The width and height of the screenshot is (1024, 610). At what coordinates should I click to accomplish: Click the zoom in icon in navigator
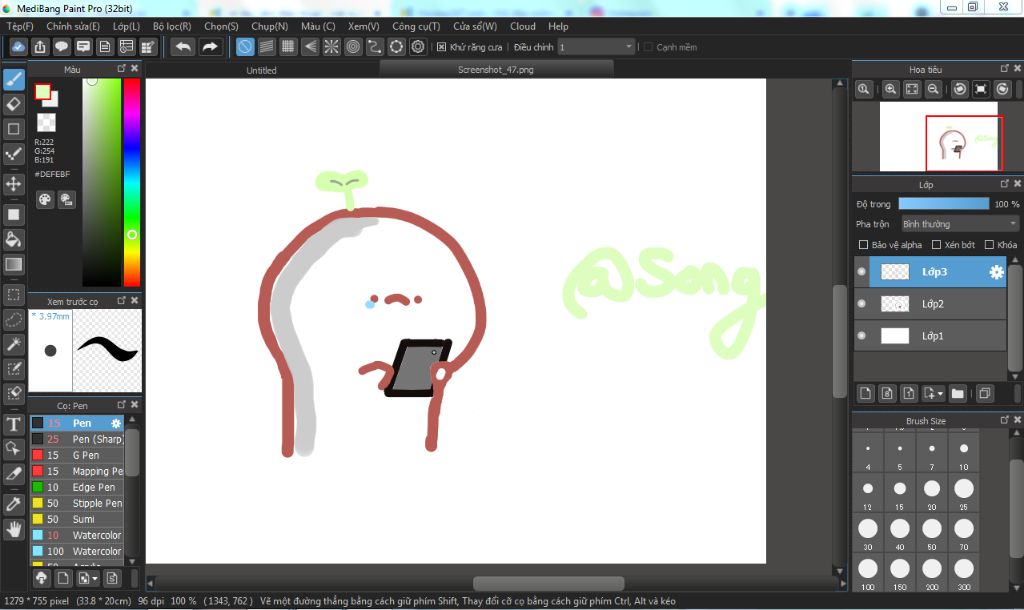890,90
